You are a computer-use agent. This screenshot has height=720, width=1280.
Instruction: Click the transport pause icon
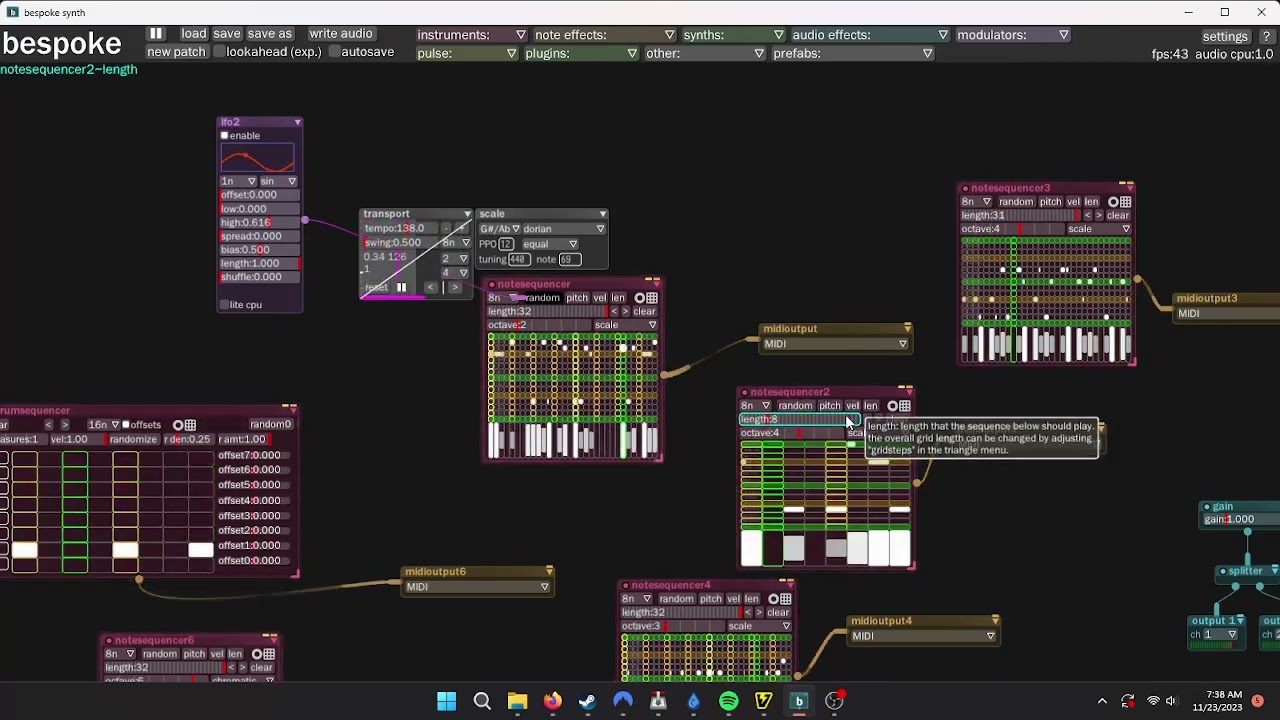(401, 288)
